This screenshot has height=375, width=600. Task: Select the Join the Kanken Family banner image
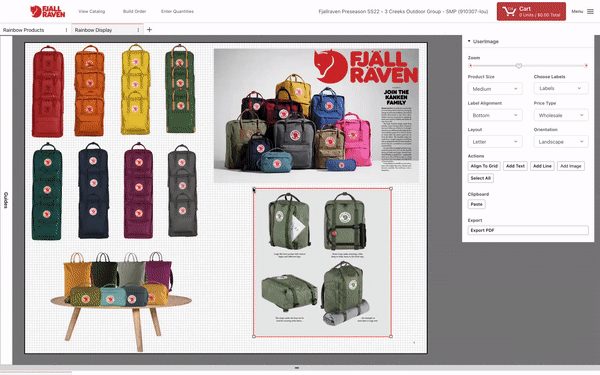(x=316, y=116)
